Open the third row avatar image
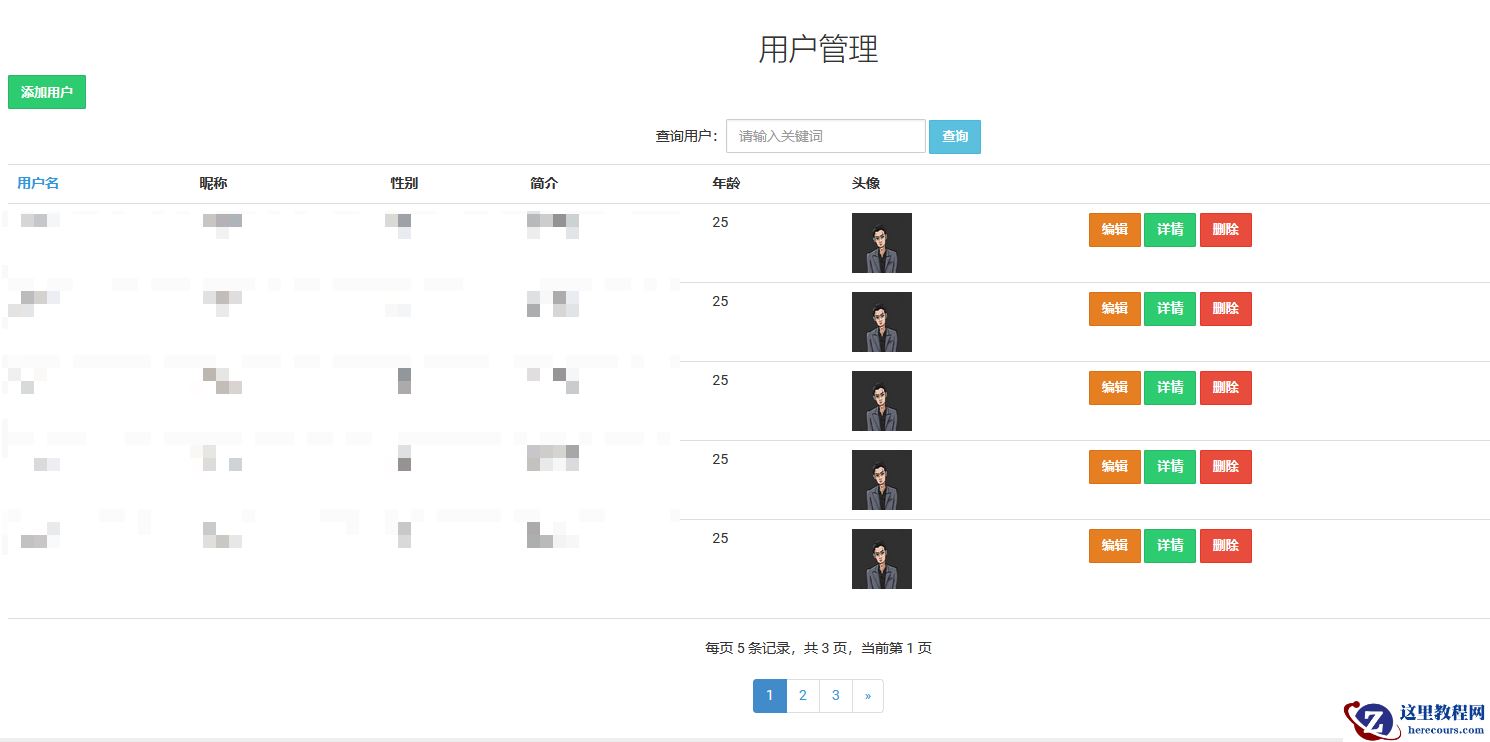The width and height of the screenshot is (1490, 742). click(881, 401)
